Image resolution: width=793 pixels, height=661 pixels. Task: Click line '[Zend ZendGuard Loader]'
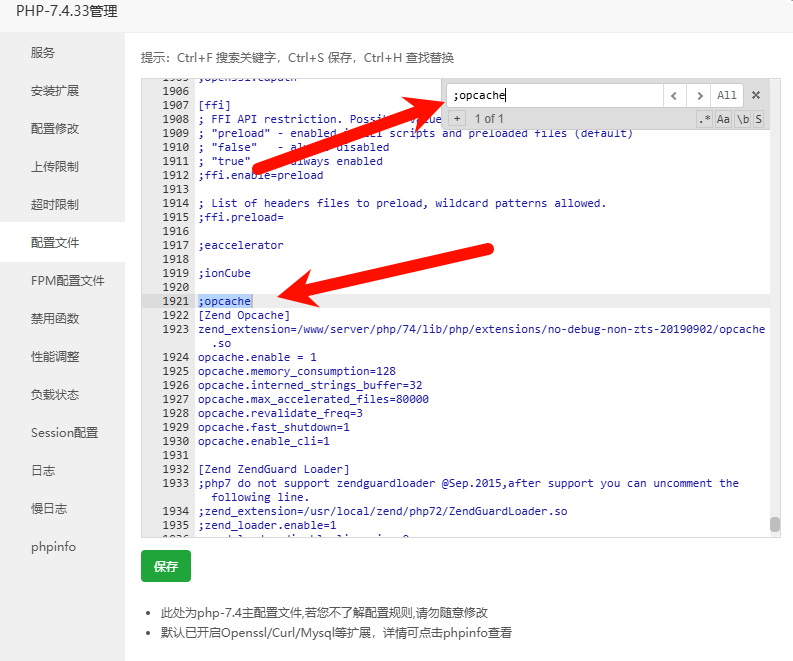(274, 469)
